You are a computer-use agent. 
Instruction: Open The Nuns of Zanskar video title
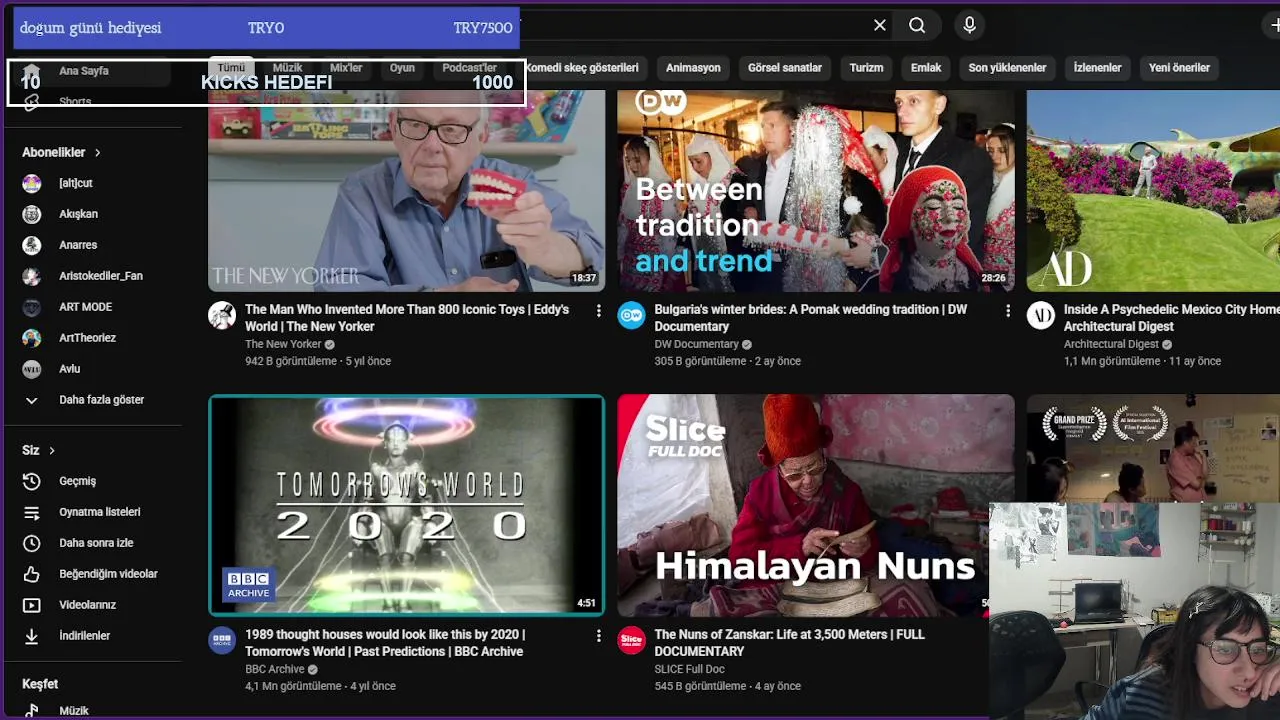coord(789,643)
